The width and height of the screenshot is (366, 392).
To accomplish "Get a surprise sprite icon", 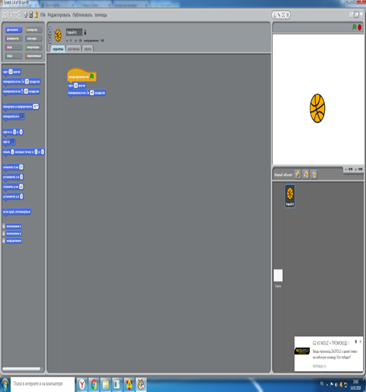I will coord(314,174).
